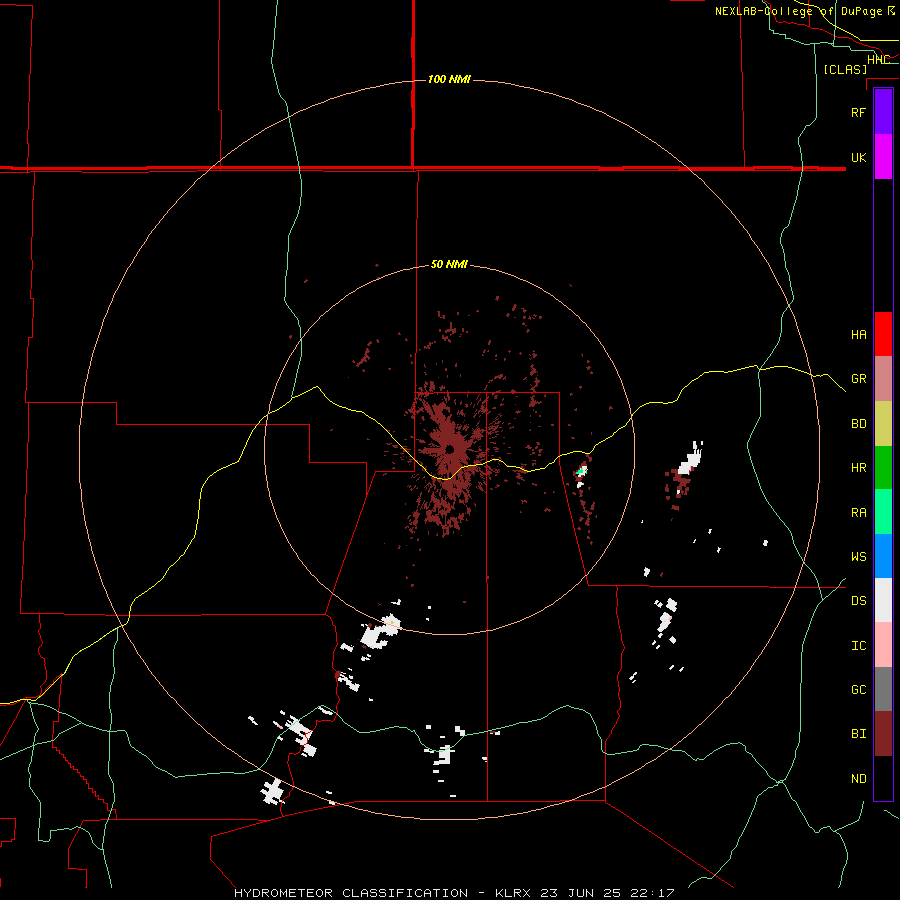Click the HA legend label

pyautogui.click(x=858, y=335)
